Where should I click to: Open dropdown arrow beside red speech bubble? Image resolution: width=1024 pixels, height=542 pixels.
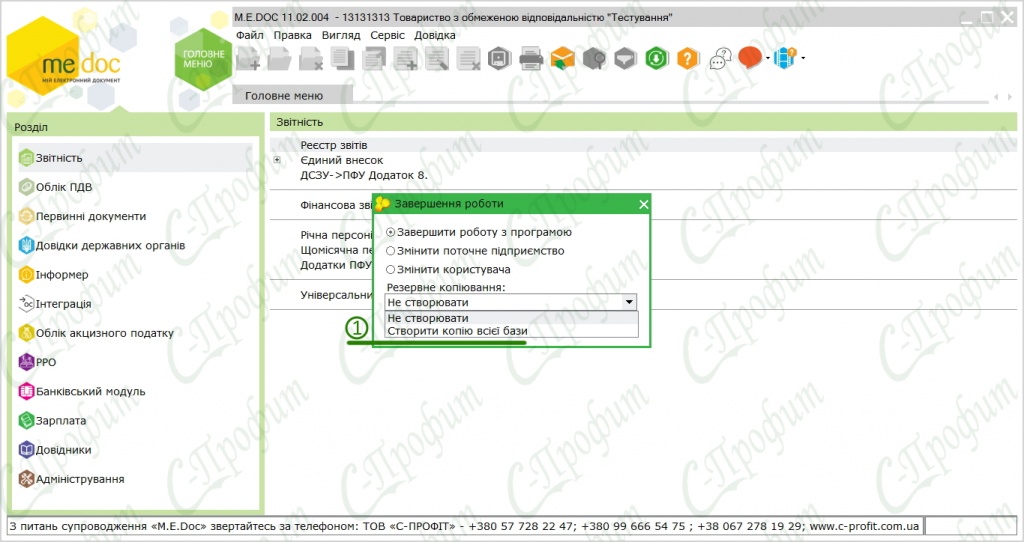point(767,58)
